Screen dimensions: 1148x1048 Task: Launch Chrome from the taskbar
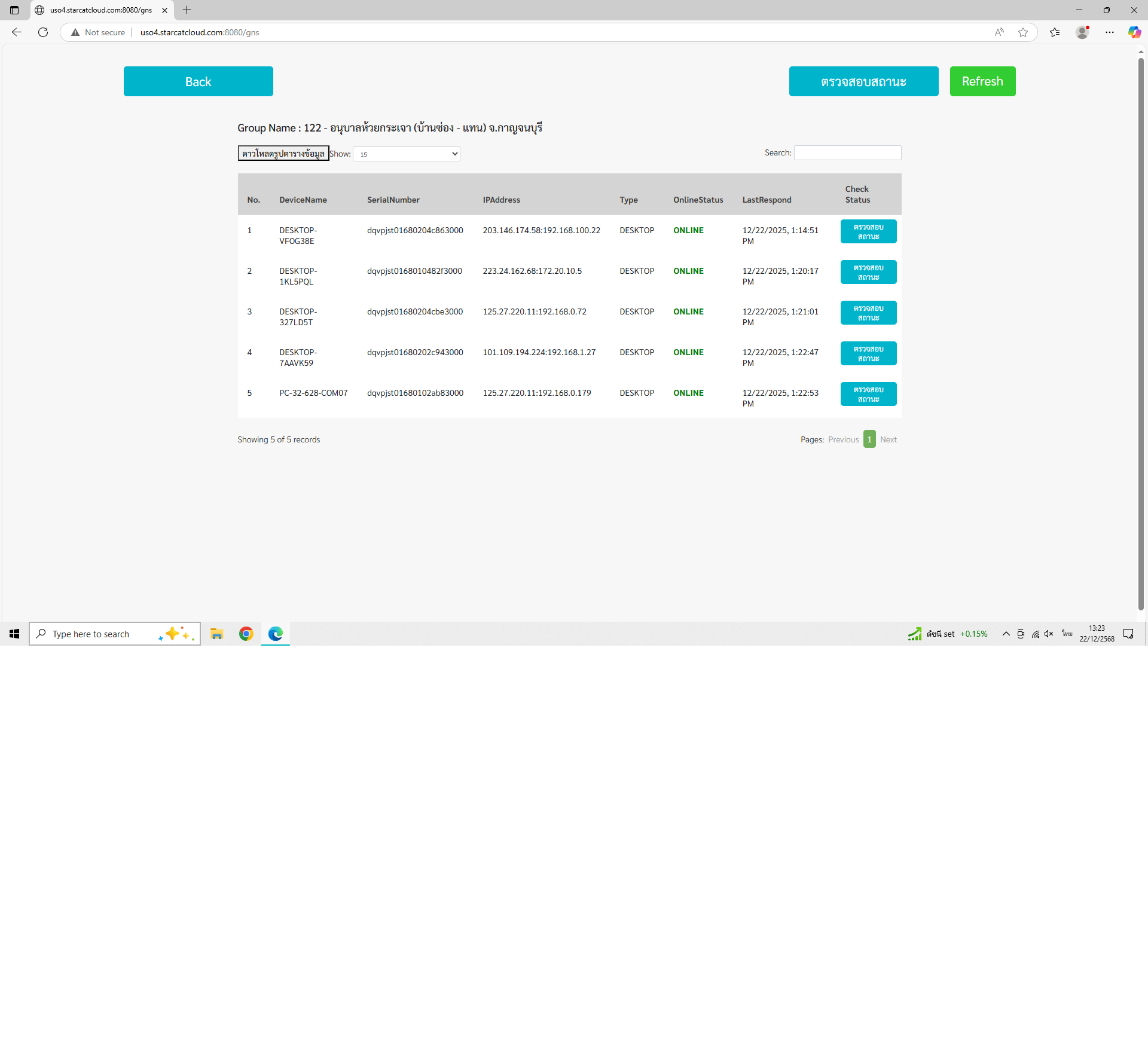[246, 634]
